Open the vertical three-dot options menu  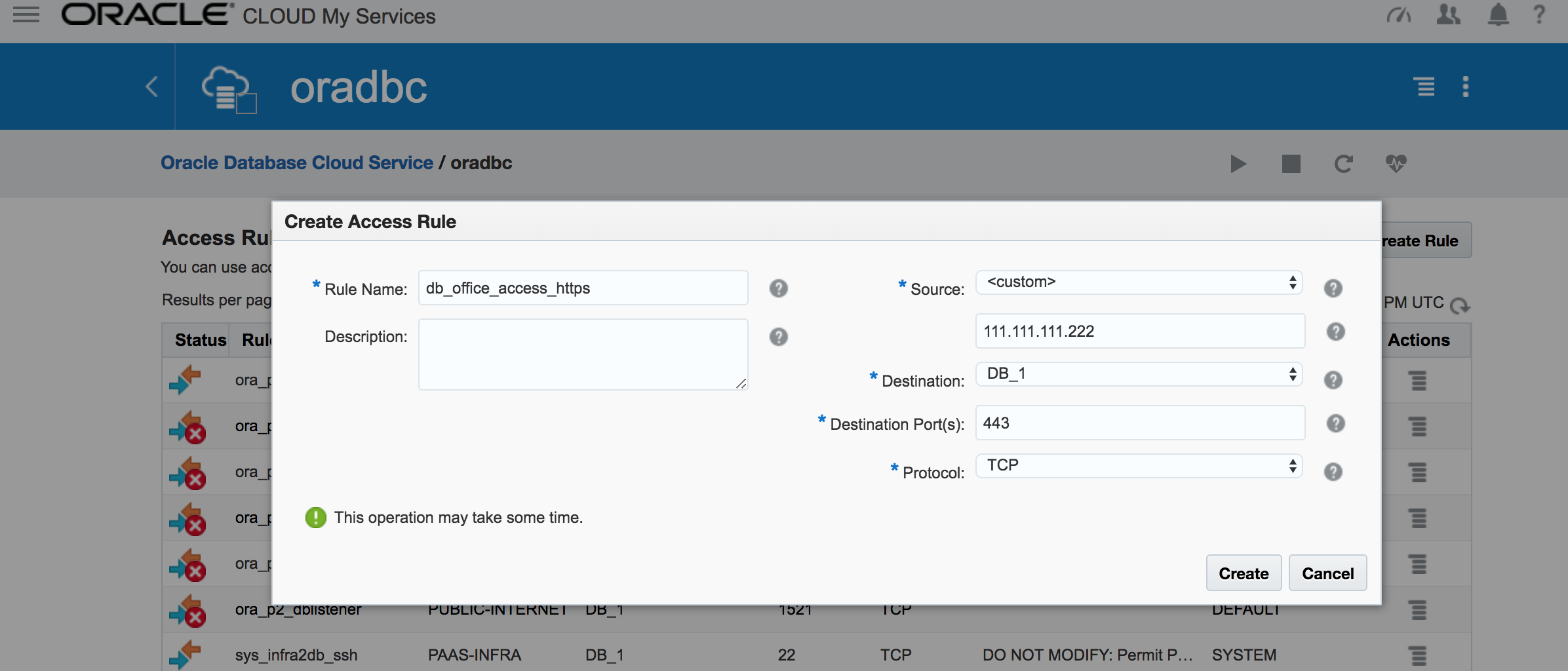[x=1466, y=86]
